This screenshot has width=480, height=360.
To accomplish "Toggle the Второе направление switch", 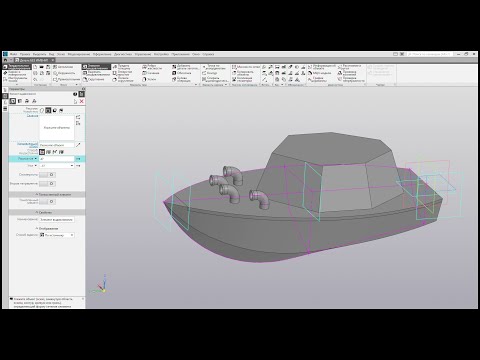I will click(47, 184).
